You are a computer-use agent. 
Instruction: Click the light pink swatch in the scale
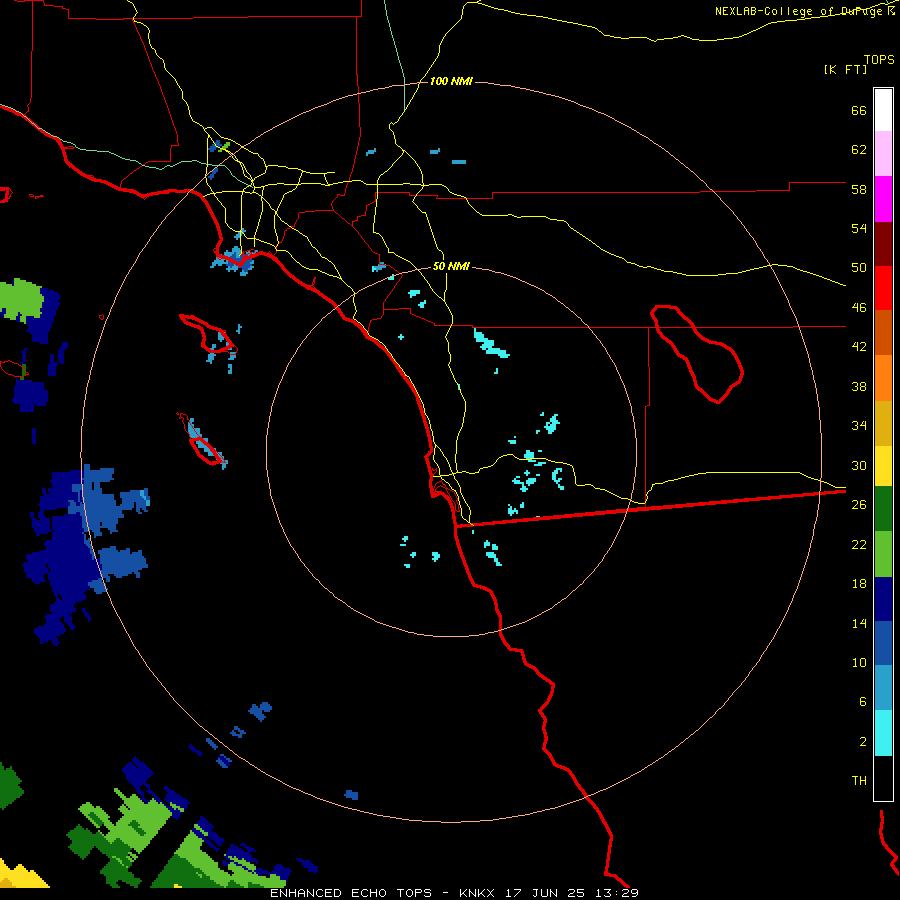coord(883,154)
